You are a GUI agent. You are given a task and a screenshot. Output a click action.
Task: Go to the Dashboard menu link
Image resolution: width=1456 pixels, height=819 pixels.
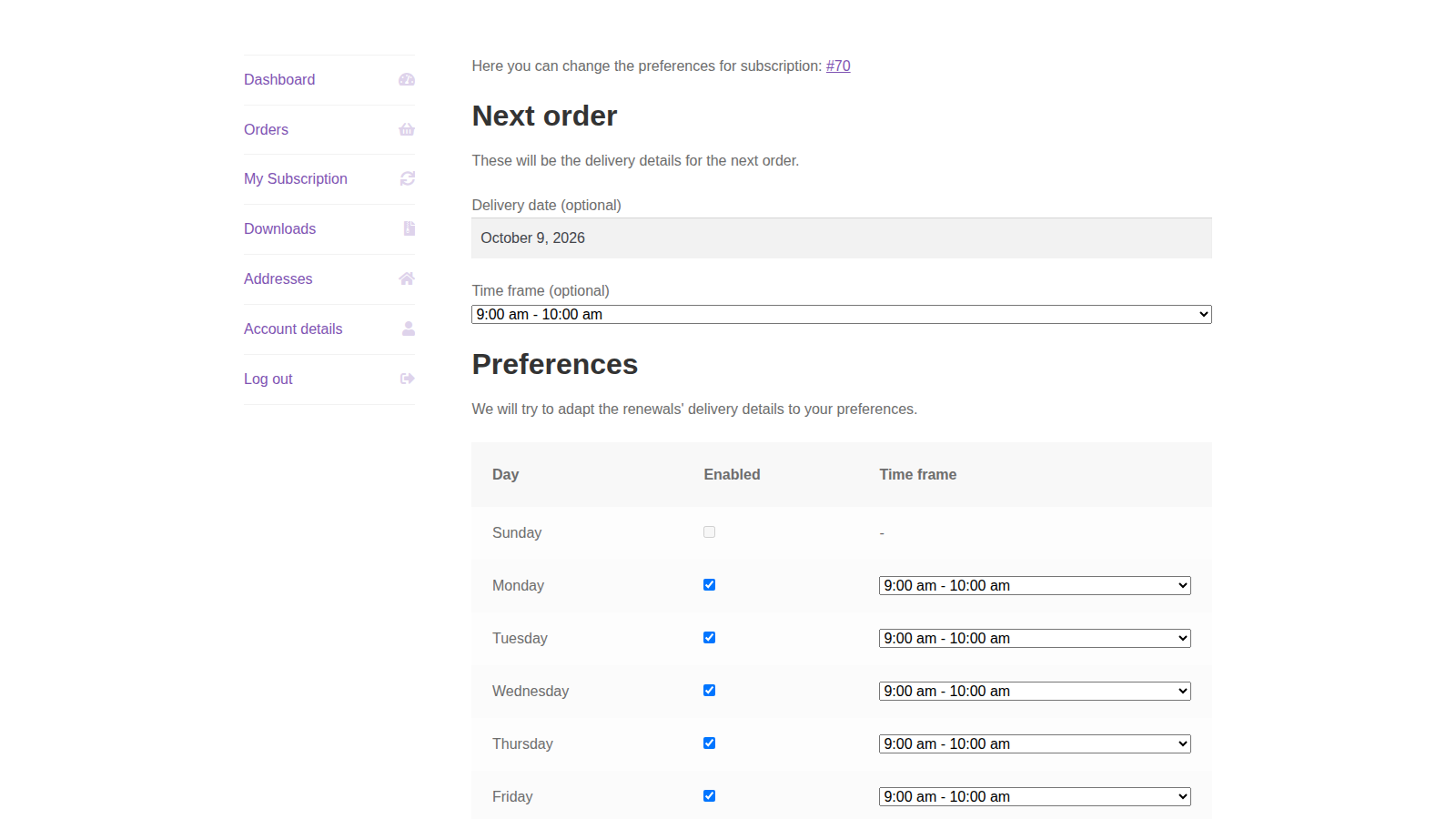click(279, 80)
